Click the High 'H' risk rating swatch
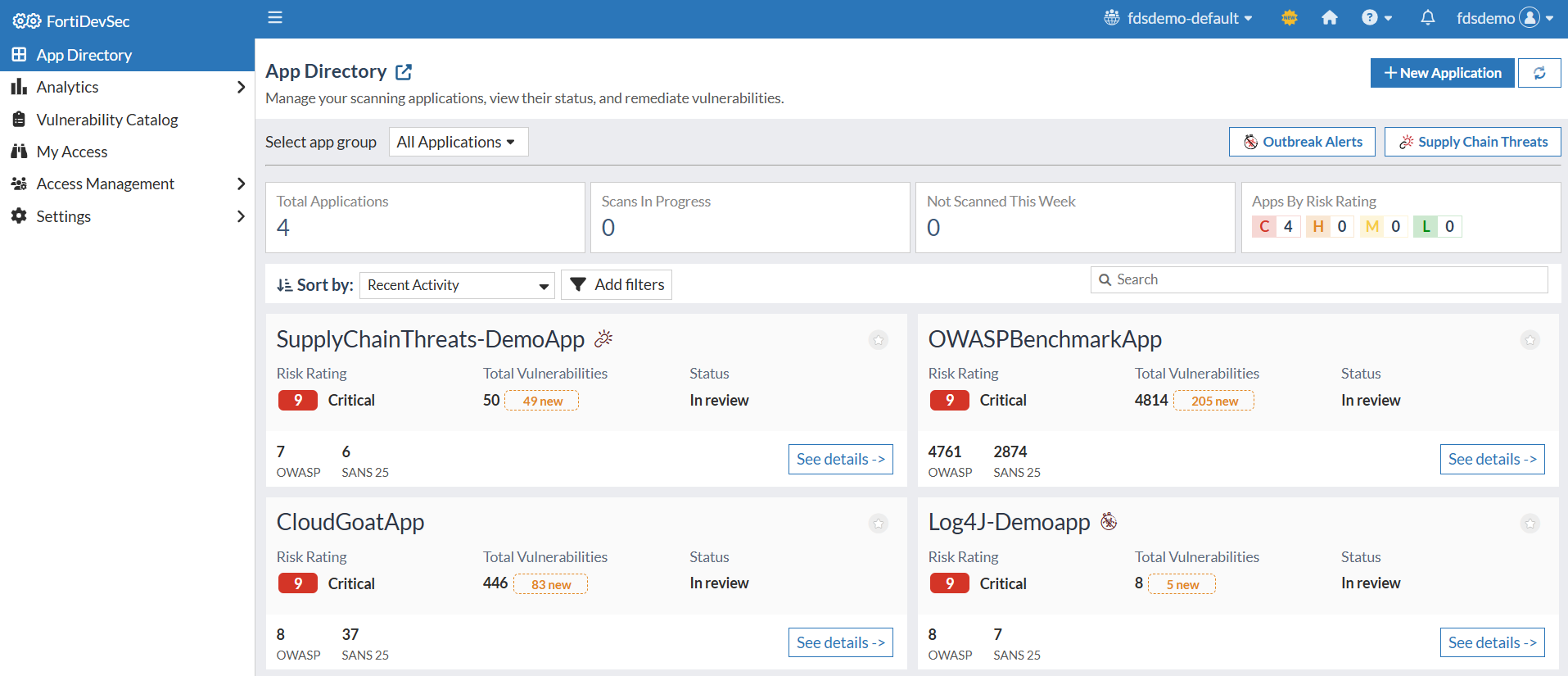Screen dimensions: 1568x676 [1318, 227]
